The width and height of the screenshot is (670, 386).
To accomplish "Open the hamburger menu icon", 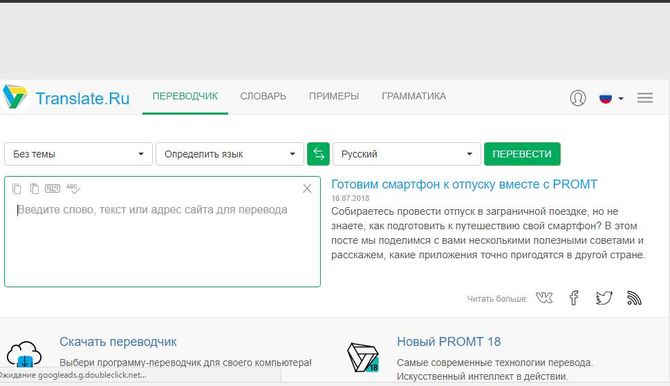I will pos(645,98).
